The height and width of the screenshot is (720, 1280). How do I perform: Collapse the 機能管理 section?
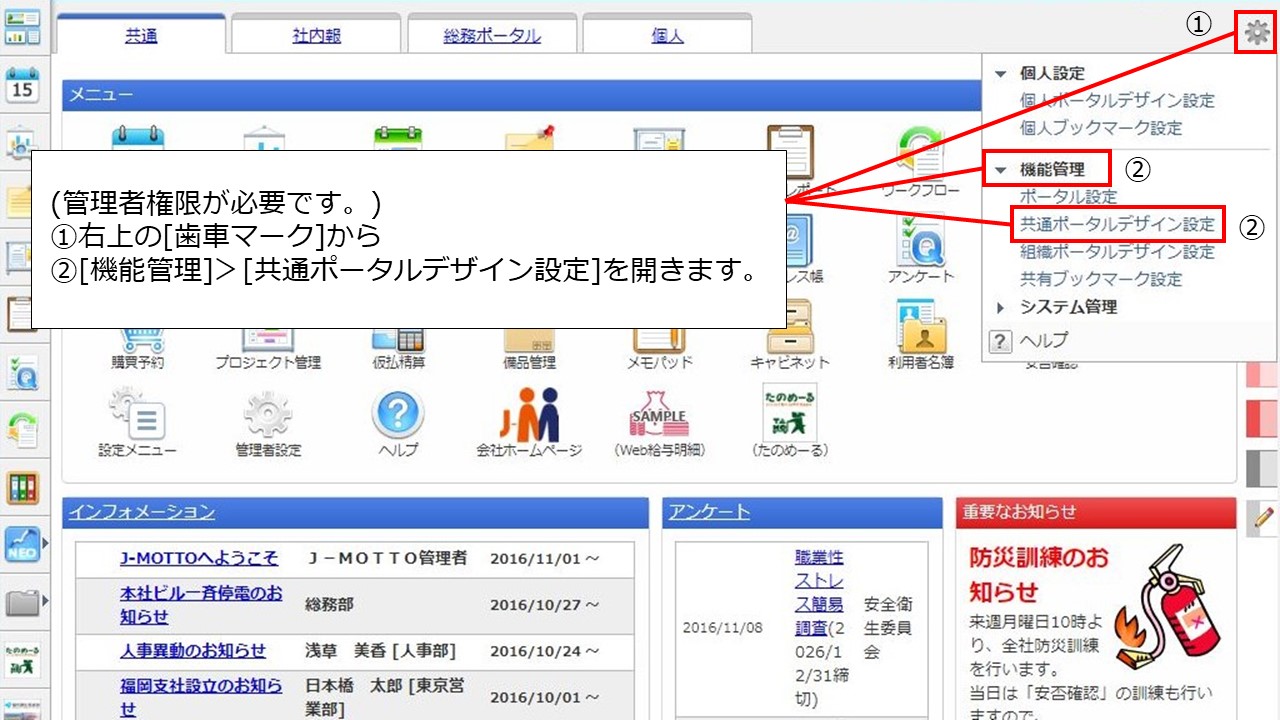click(1000, 170)
